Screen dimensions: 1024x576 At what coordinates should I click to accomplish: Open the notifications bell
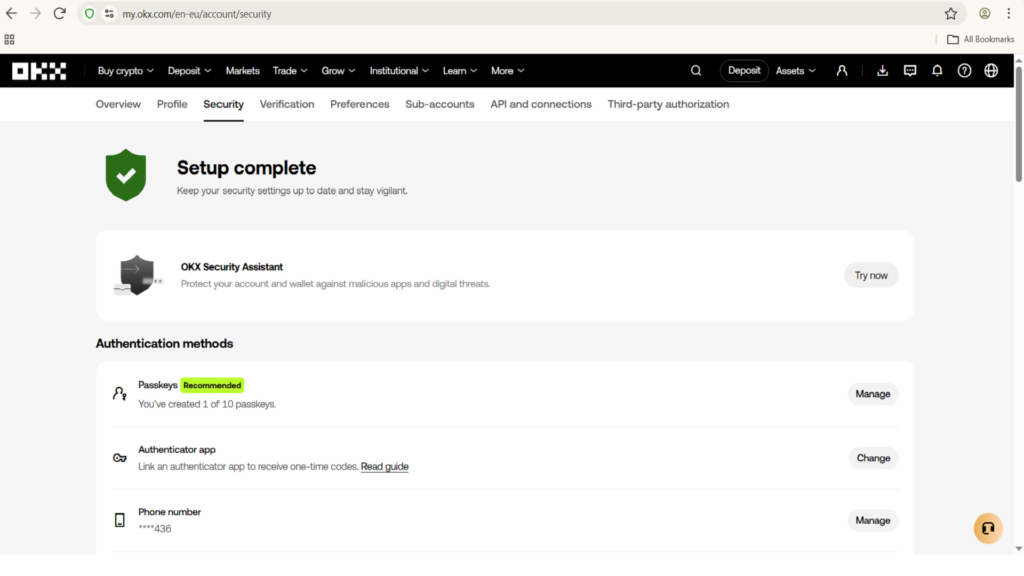937,71
